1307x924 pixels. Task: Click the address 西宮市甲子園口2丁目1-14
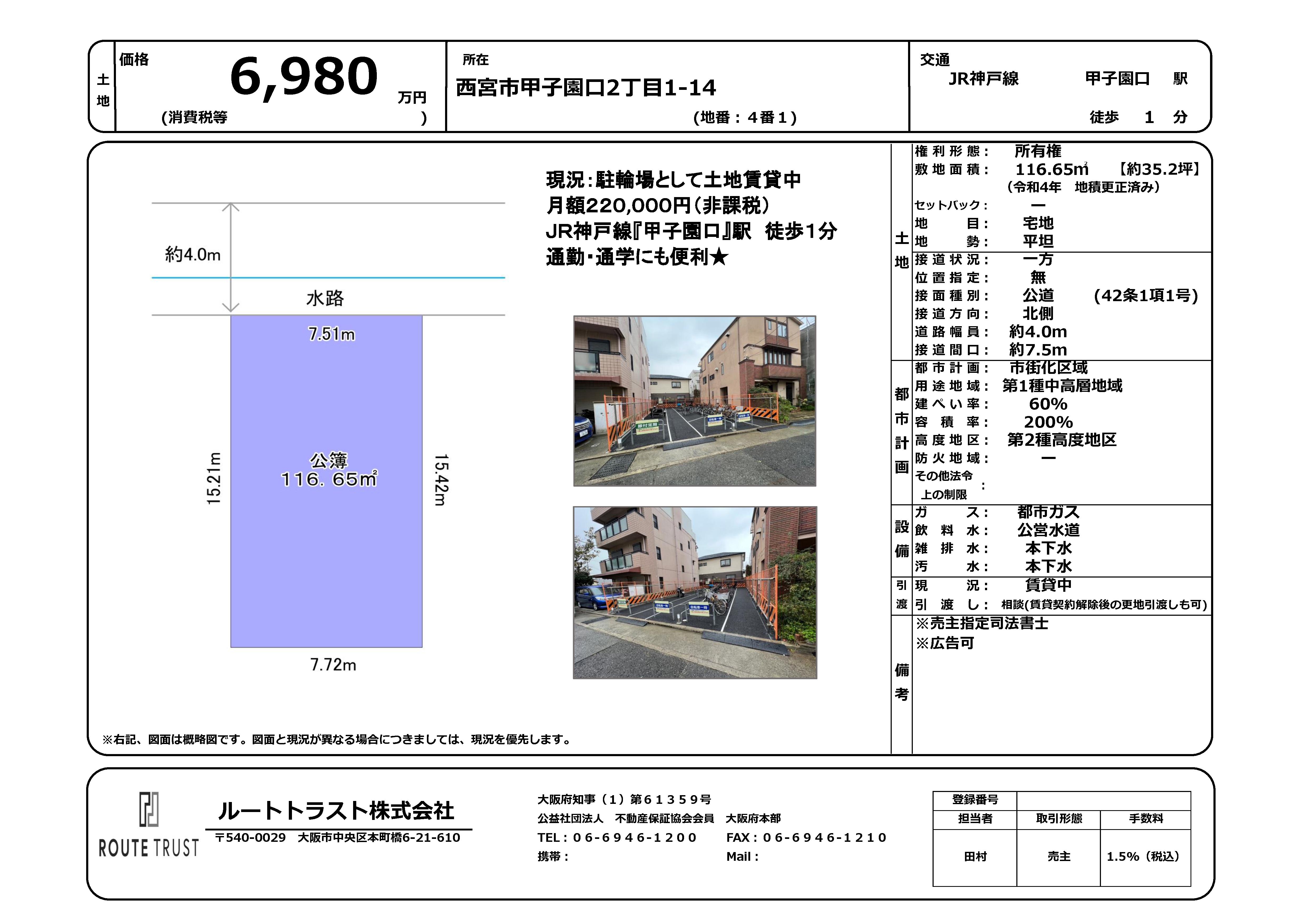click(586, 88)
